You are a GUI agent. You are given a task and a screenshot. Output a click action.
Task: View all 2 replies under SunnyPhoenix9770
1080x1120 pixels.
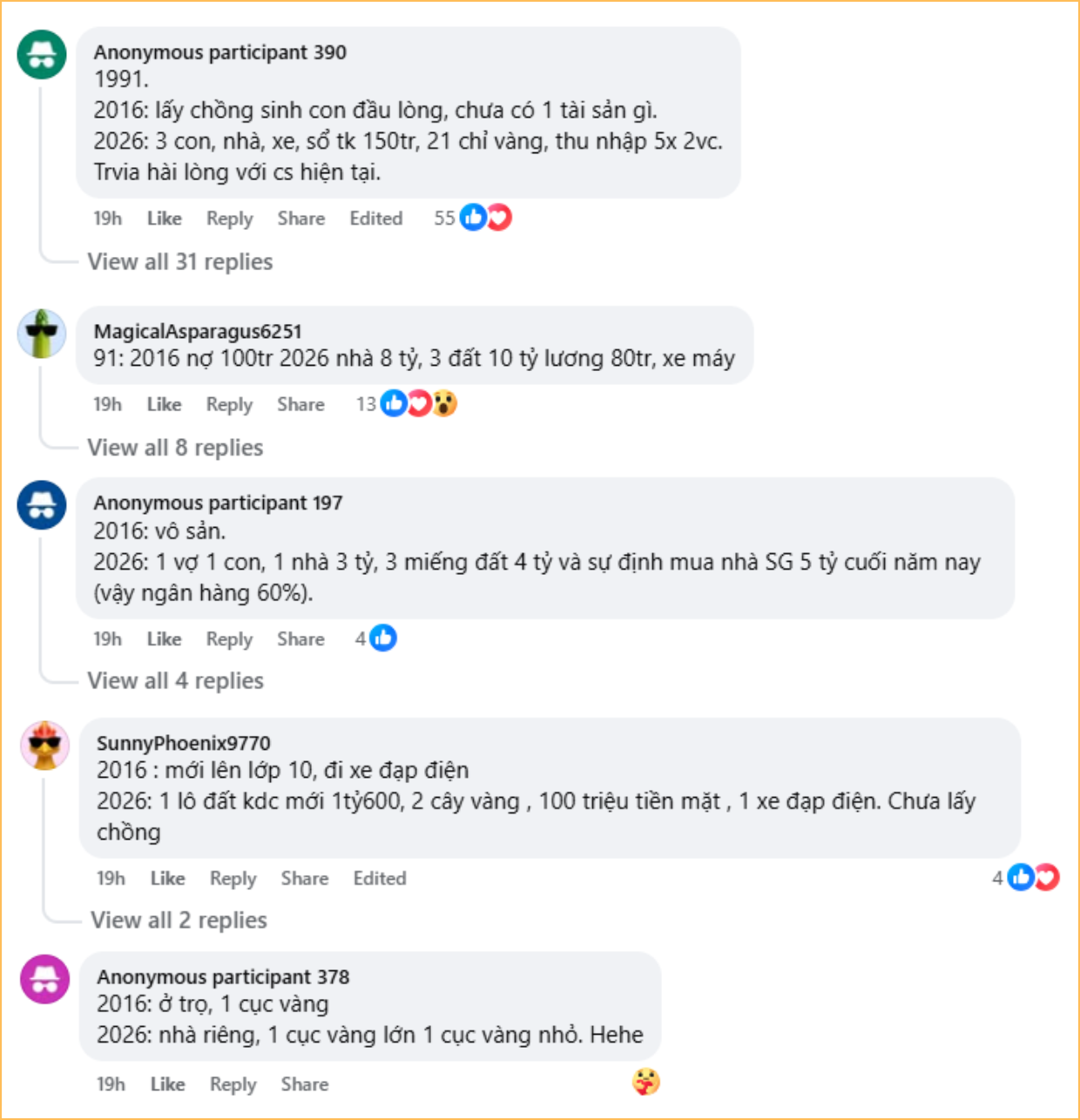coord(179,921)
